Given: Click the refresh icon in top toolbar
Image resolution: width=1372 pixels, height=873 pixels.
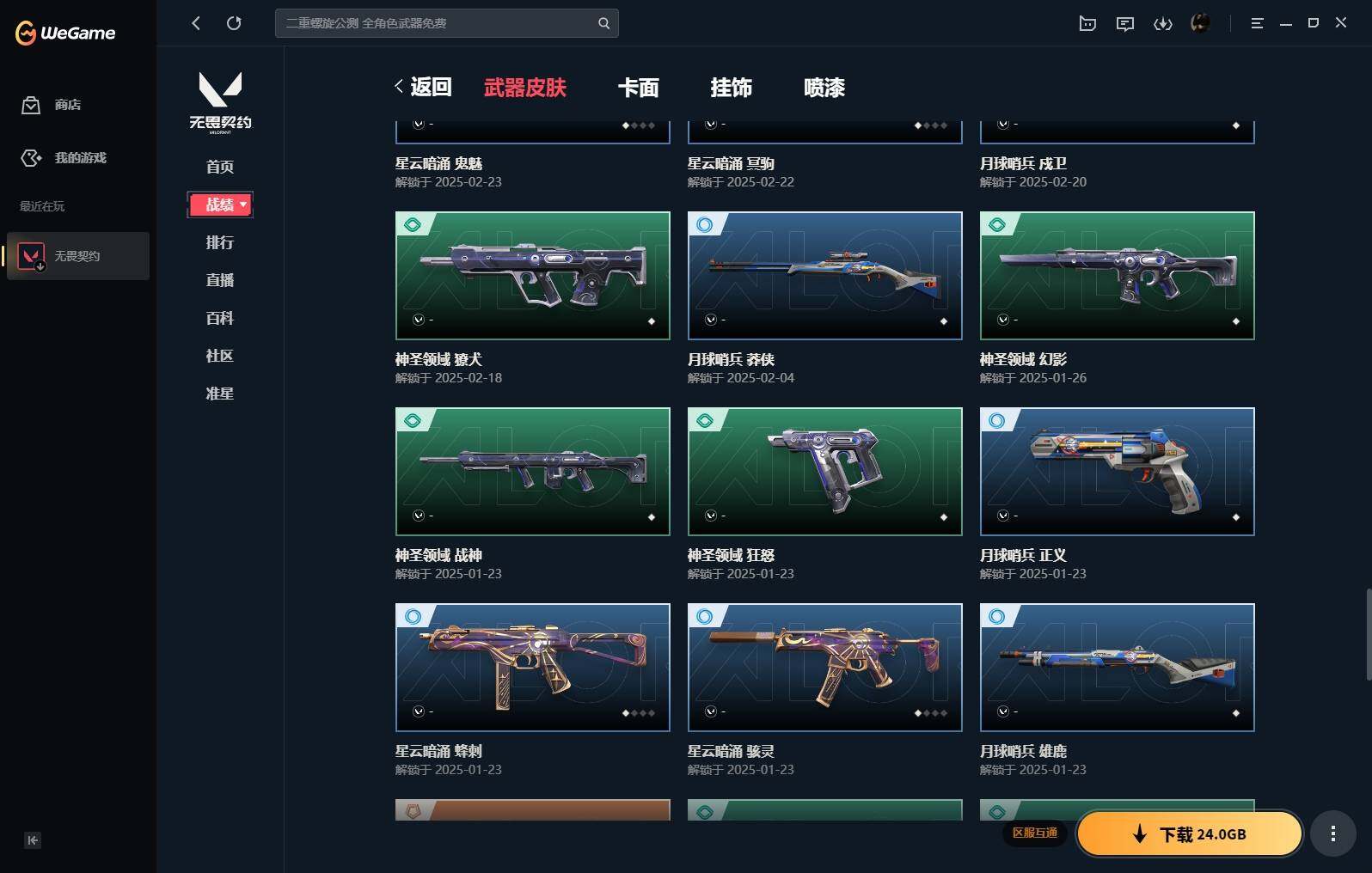Looking at the screenshot, I should 234,23.
